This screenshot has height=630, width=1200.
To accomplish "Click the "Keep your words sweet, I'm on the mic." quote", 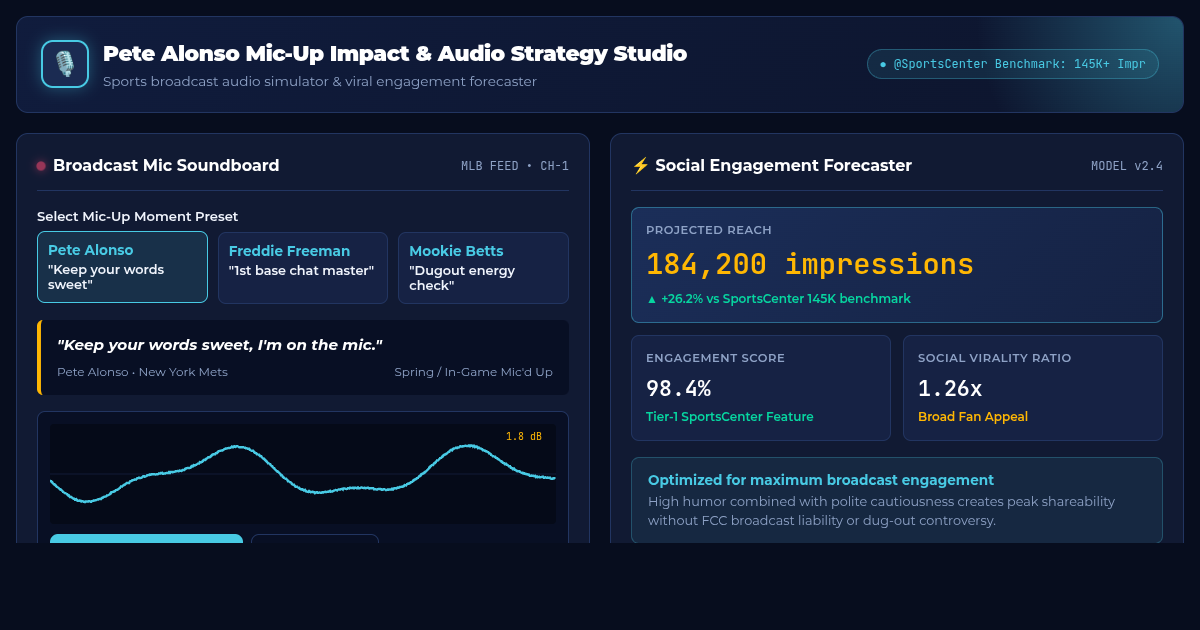I will click(x=220, y=345).
